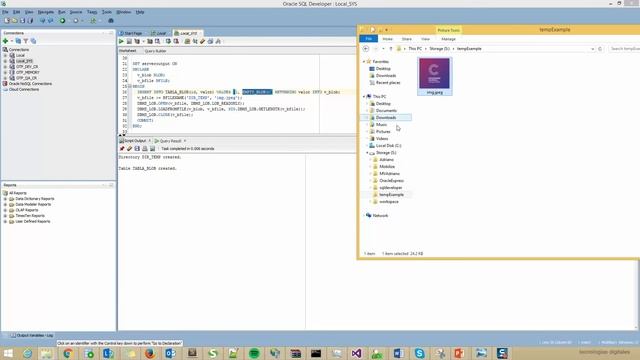Screen dimensions: 640x360
Task: Click the Back navigation arrow in main toolbar
Action: pos(42,20)
